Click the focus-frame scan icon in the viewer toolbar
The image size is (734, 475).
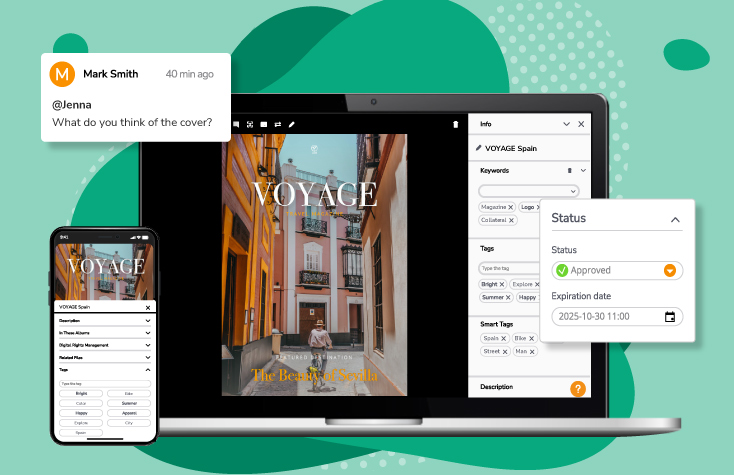pyautogui.click(x=250, y=124)
